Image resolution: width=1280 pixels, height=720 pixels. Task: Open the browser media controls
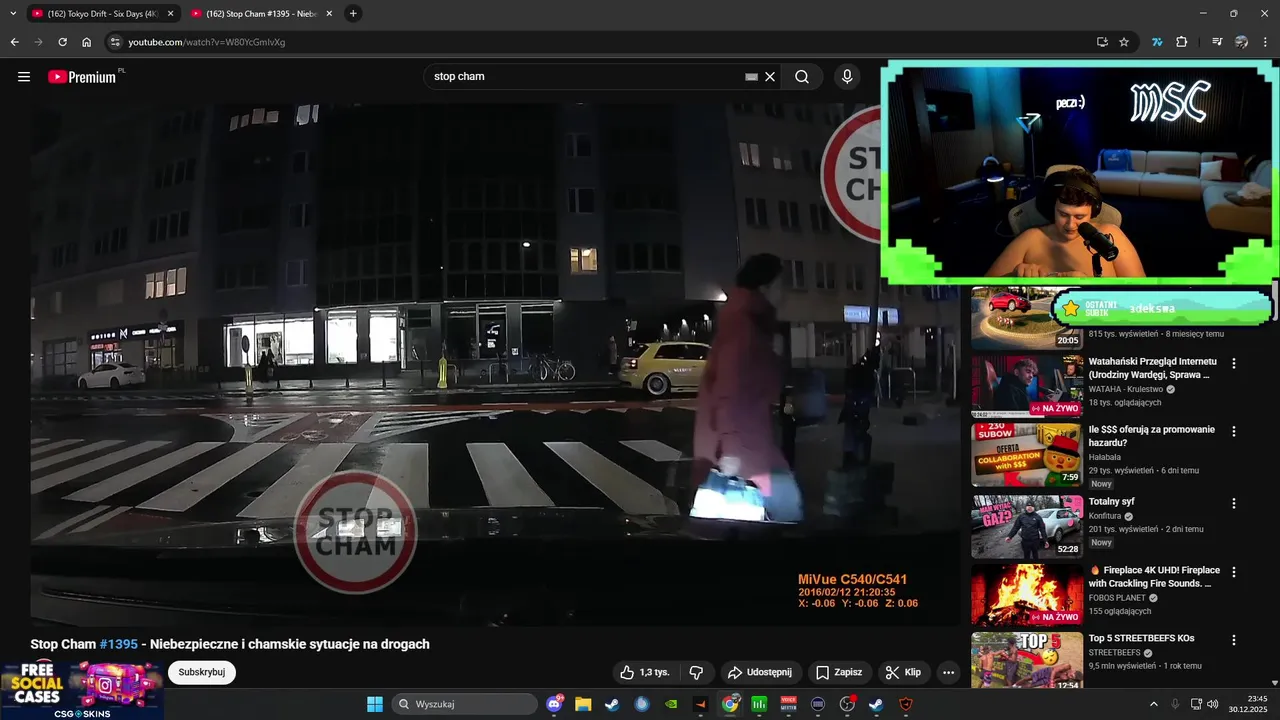[x=1217, y=42]
